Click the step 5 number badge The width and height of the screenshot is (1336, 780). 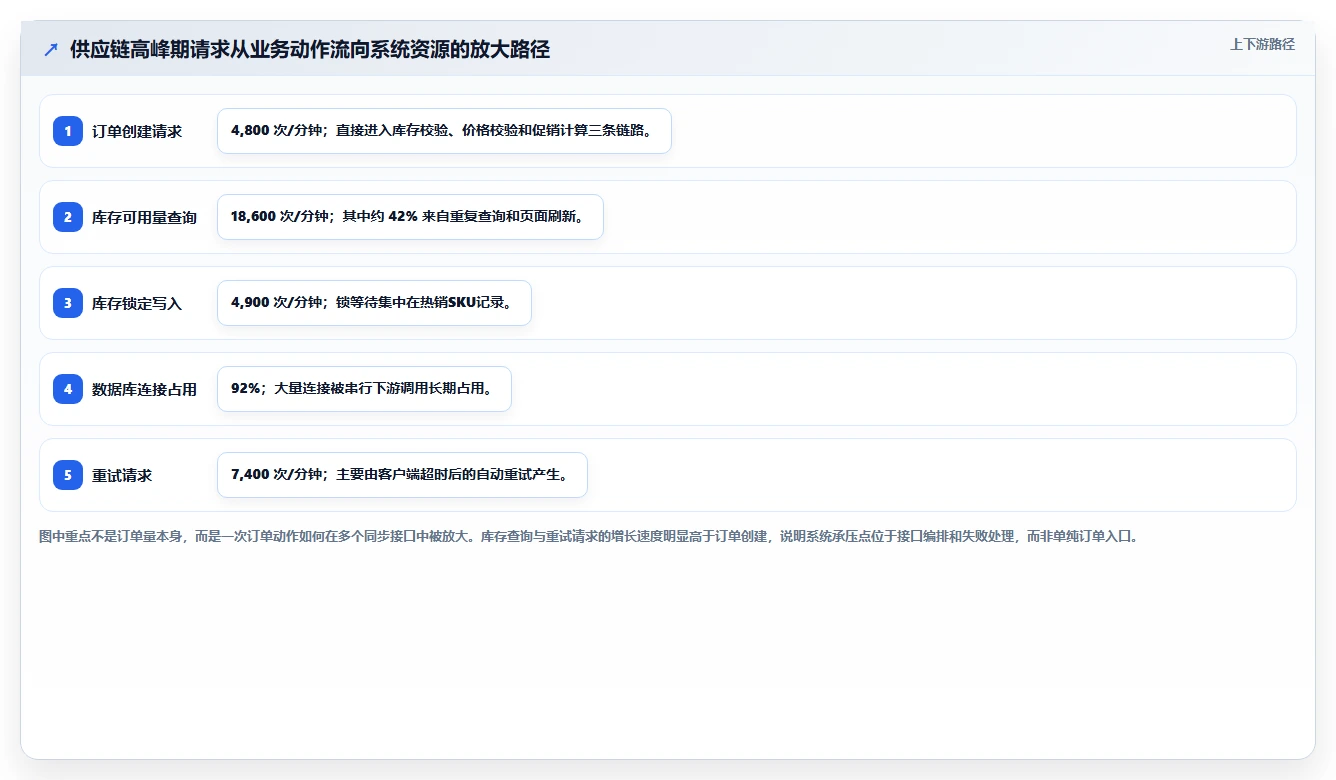[68, 475]
